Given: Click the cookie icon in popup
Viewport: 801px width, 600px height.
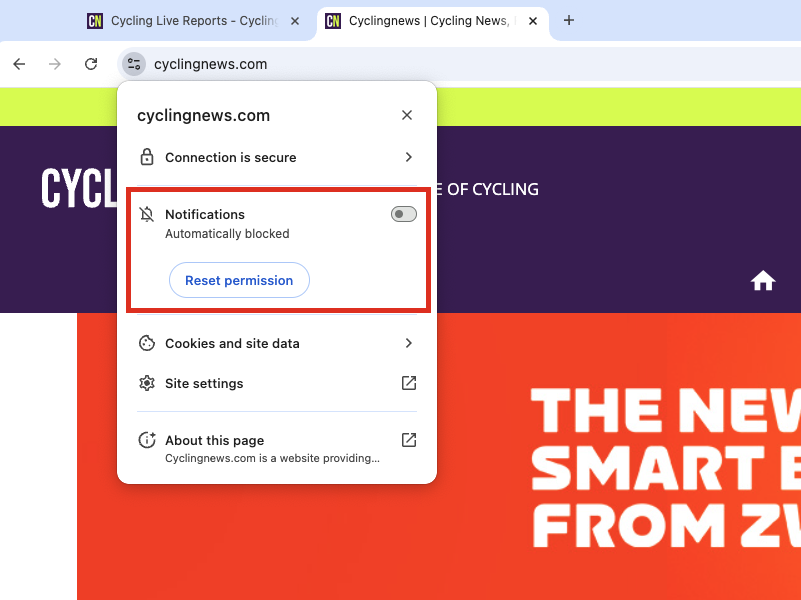Looking at the screenshot, I should tap(147, 343).
